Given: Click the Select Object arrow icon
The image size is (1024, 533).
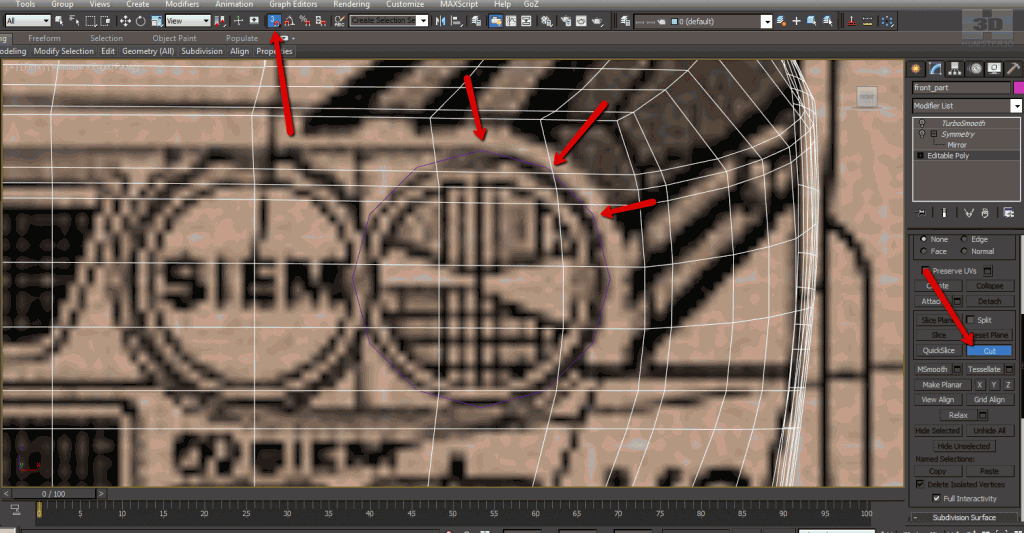Looking at the screenshot, I should coord(59,21).
